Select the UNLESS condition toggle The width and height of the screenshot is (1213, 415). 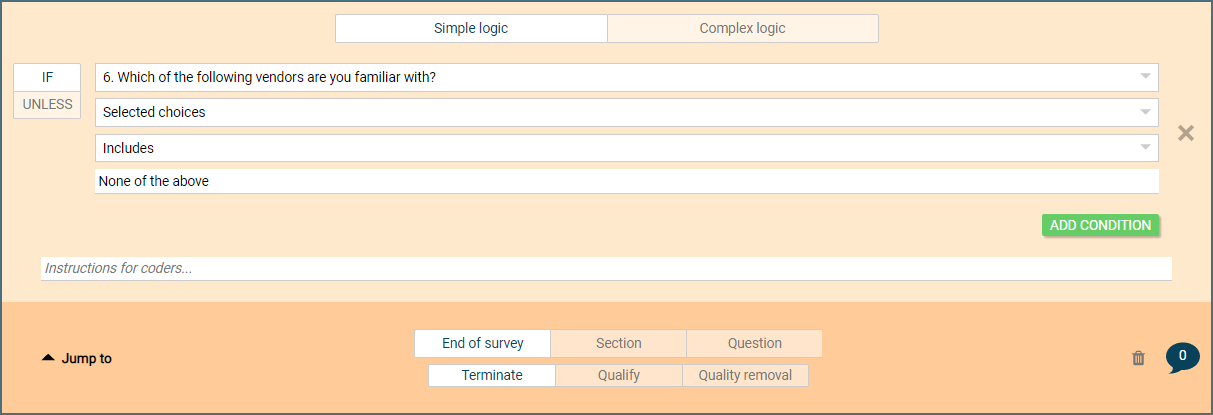click(x=47, y=105)
